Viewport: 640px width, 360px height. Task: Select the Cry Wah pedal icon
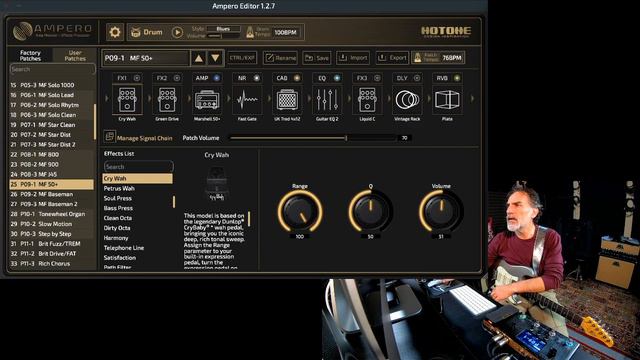[127, 100]
